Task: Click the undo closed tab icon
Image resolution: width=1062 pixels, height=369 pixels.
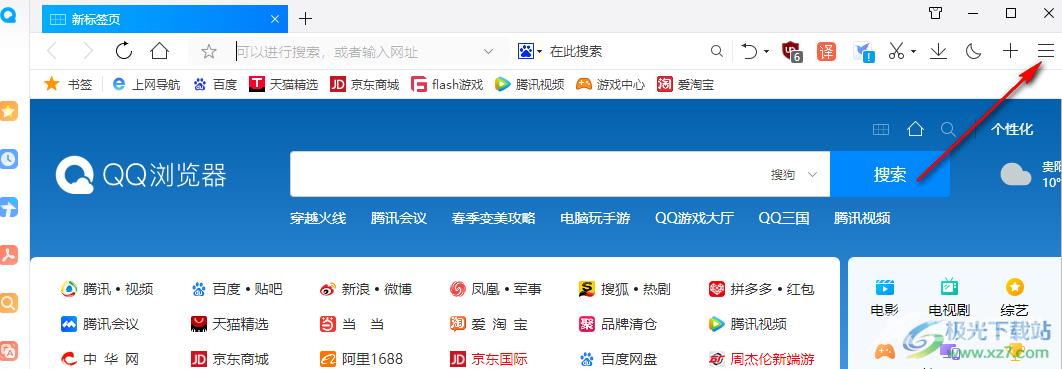Action: pyautogui.click(x=750, y=51)
